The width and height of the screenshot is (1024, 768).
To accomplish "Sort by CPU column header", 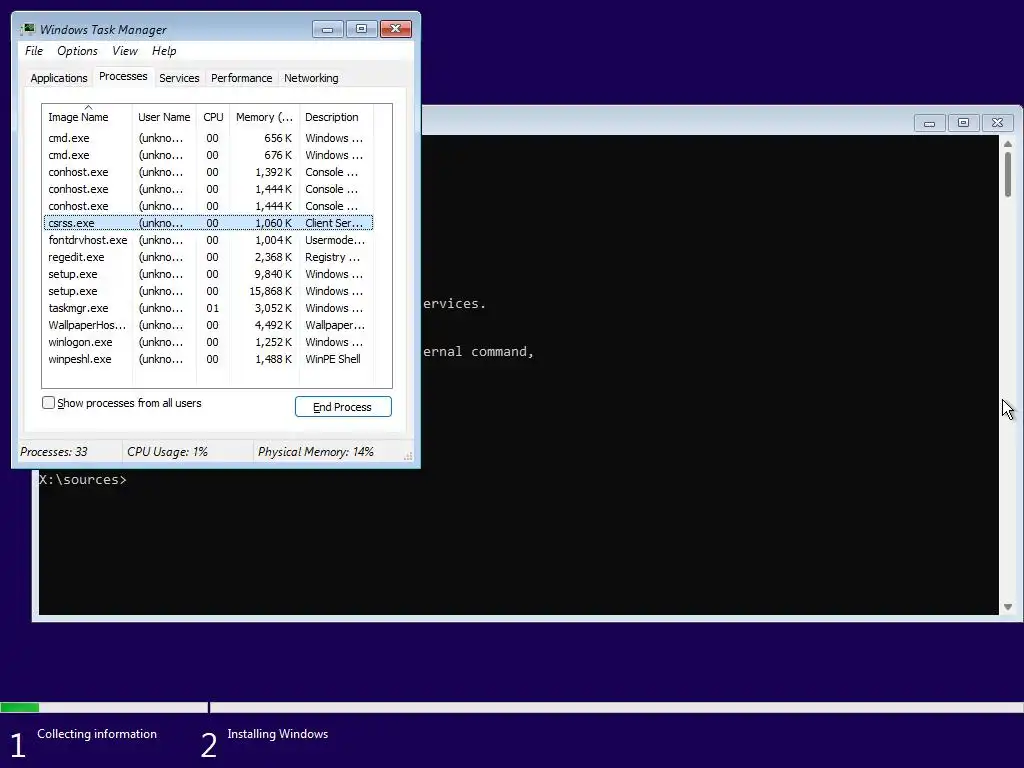I will point(213,117).
